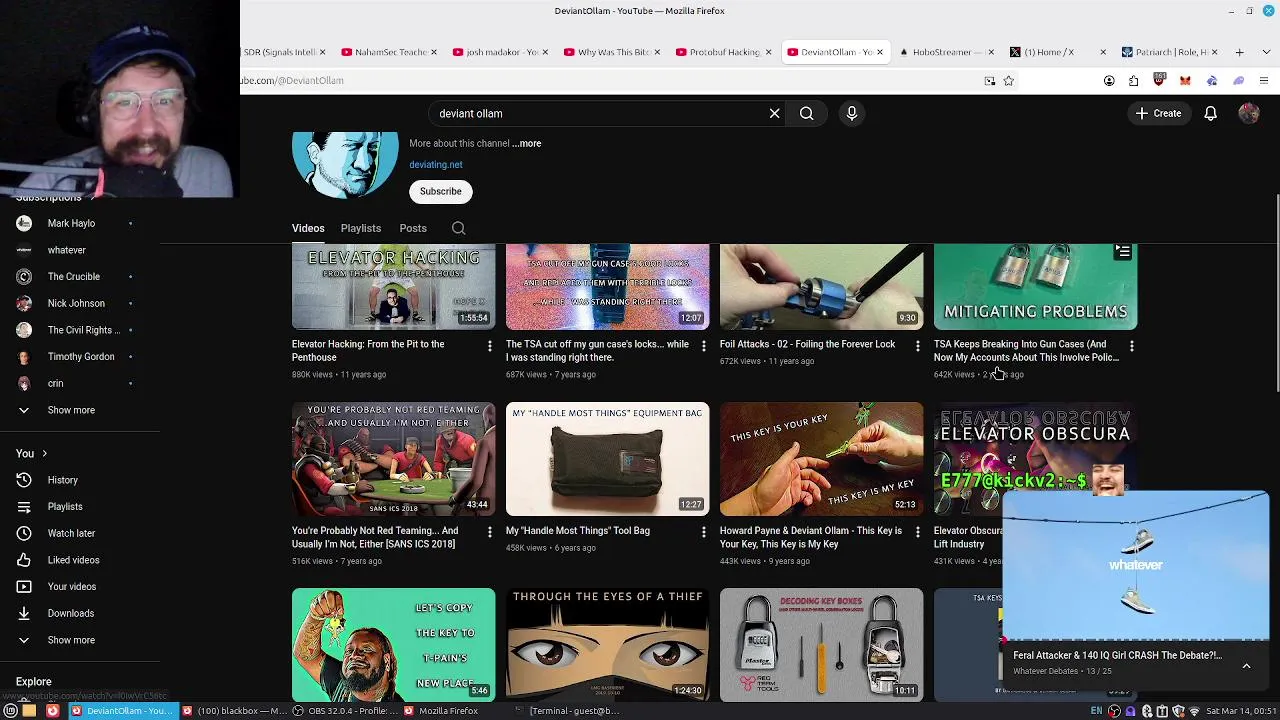Click the taskbar clock Sat Mar 14
The height and width of the screenshot is (720, 1280).
coord(1241,711)
